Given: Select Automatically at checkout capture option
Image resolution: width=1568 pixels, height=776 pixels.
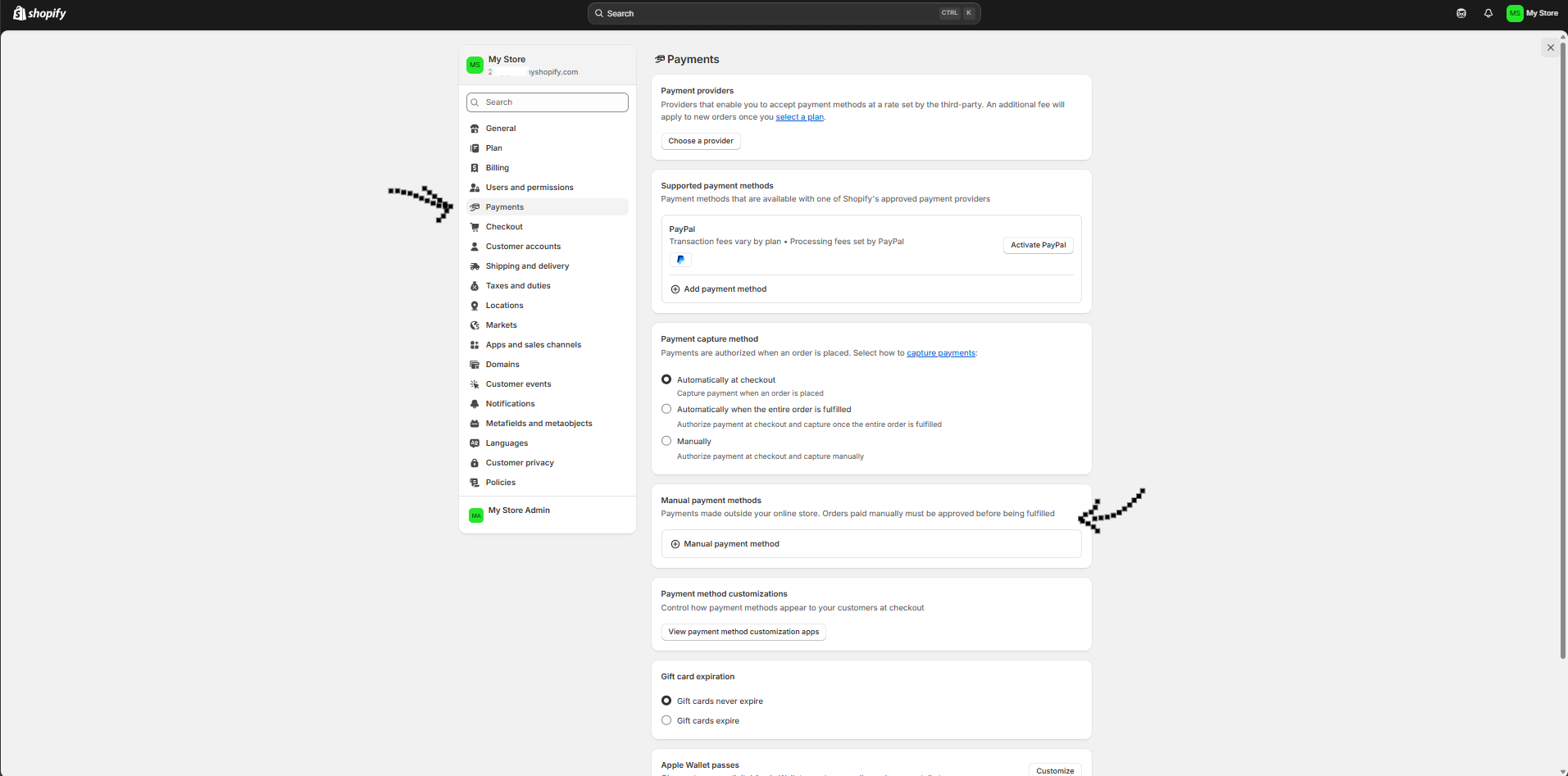Looking at the screenshot, I should (666, 379).
